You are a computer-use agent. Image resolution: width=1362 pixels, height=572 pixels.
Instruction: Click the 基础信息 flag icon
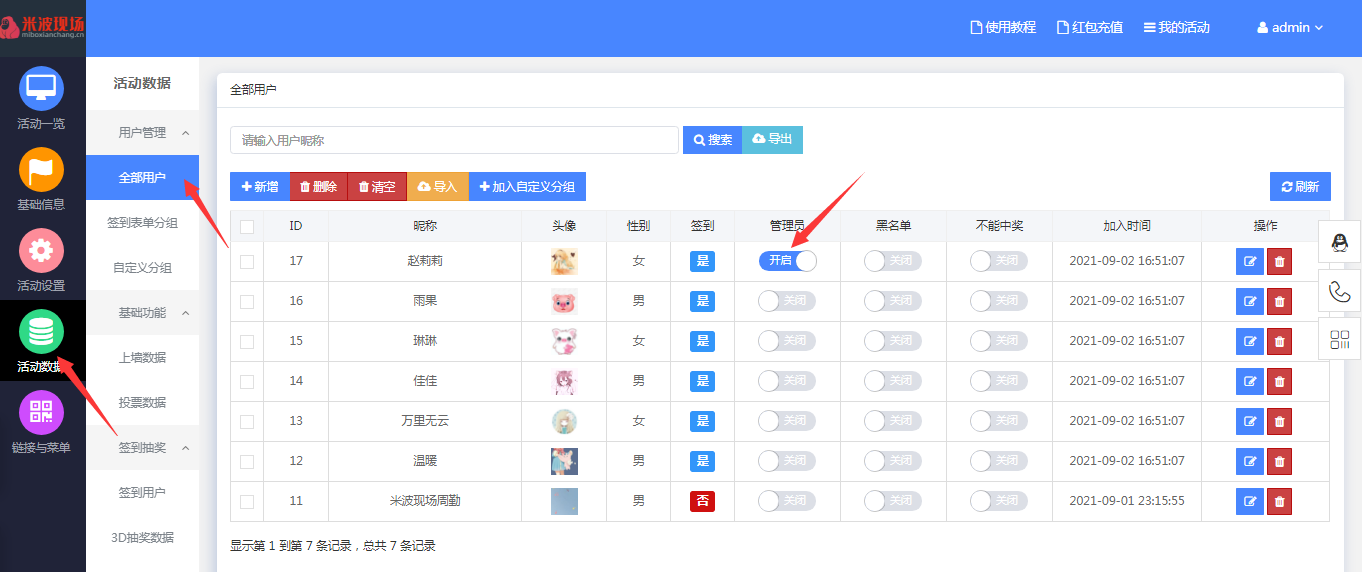[42, 170]
